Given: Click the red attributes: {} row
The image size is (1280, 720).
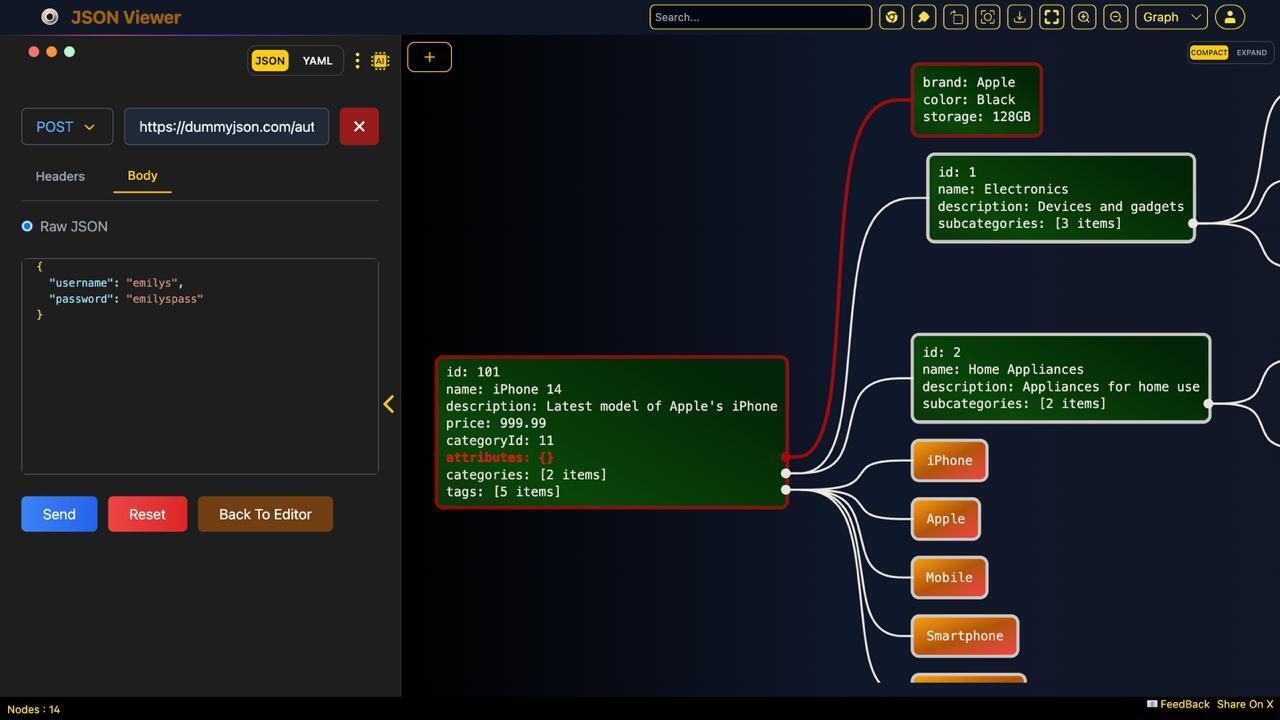Looking at the screenshot, I should pos(499,457).
